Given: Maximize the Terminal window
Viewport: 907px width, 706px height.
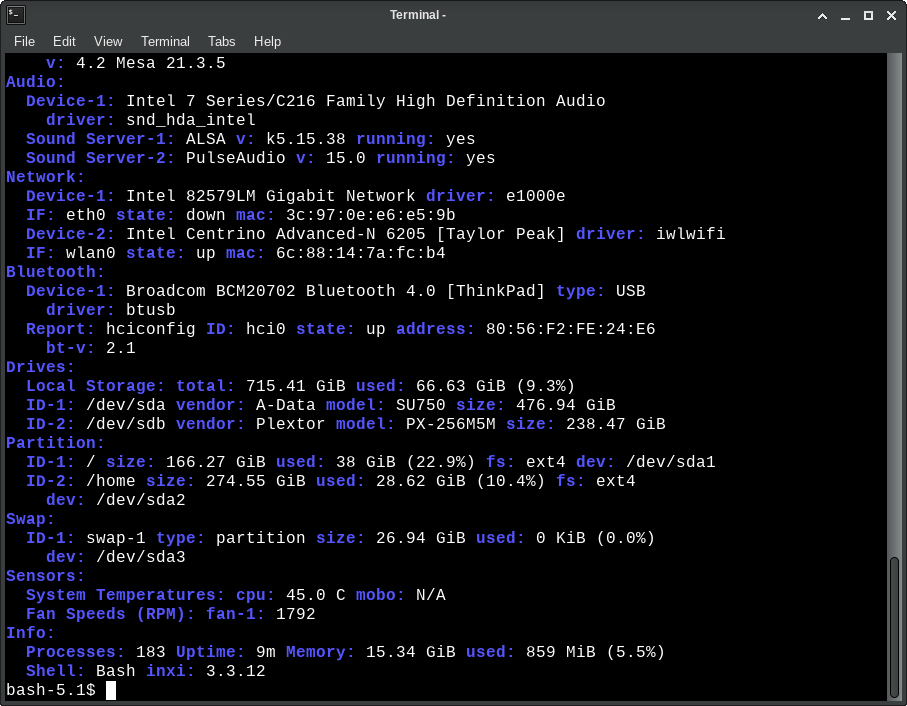Looking at the screenshot, I should 868,15.
